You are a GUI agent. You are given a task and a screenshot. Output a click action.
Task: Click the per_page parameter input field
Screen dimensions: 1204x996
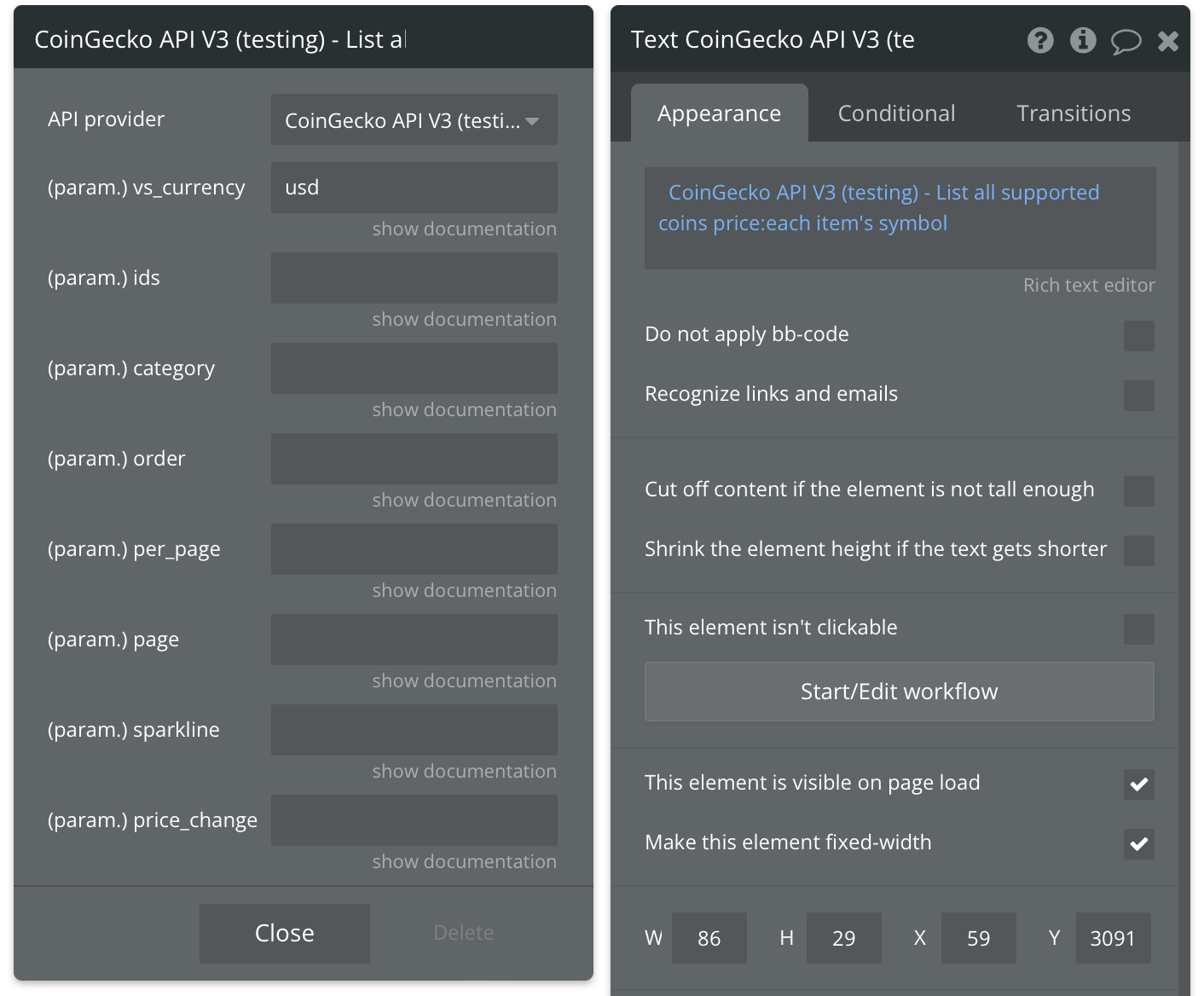[x=414, y=549]
